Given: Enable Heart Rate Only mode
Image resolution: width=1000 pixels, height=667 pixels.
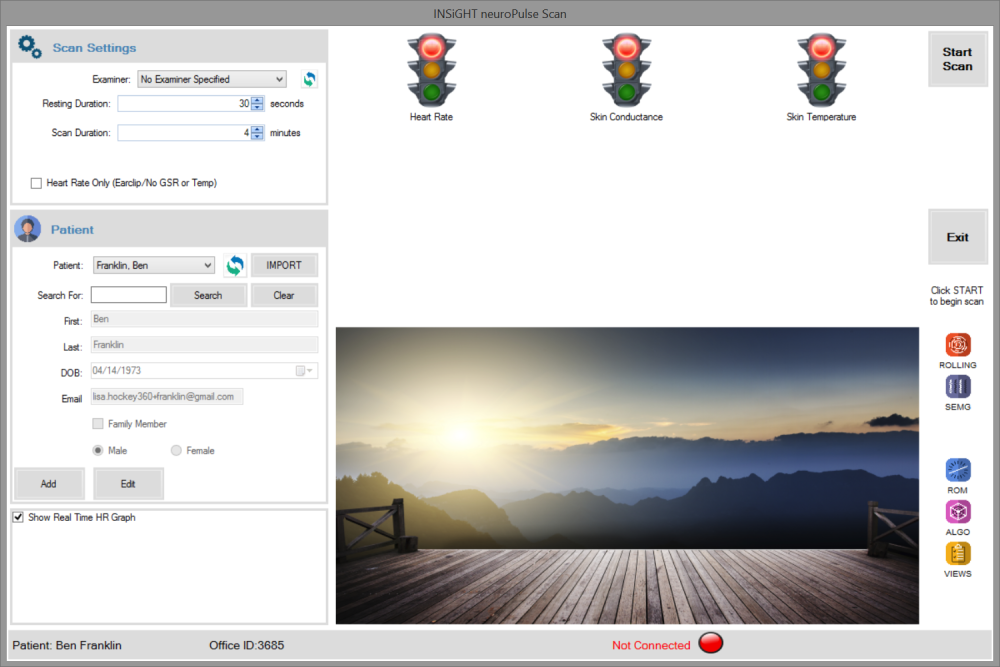Looking at the screenshot, I should point(36,182).
